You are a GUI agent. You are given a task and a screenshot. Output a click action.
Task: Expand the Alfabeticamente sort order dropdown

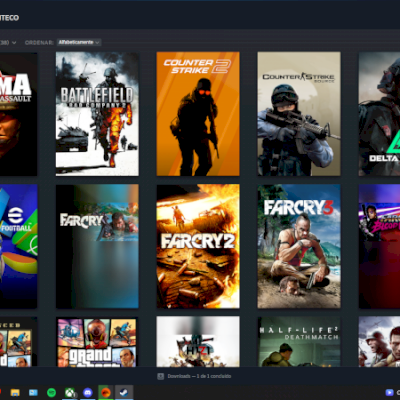[79, 42]
